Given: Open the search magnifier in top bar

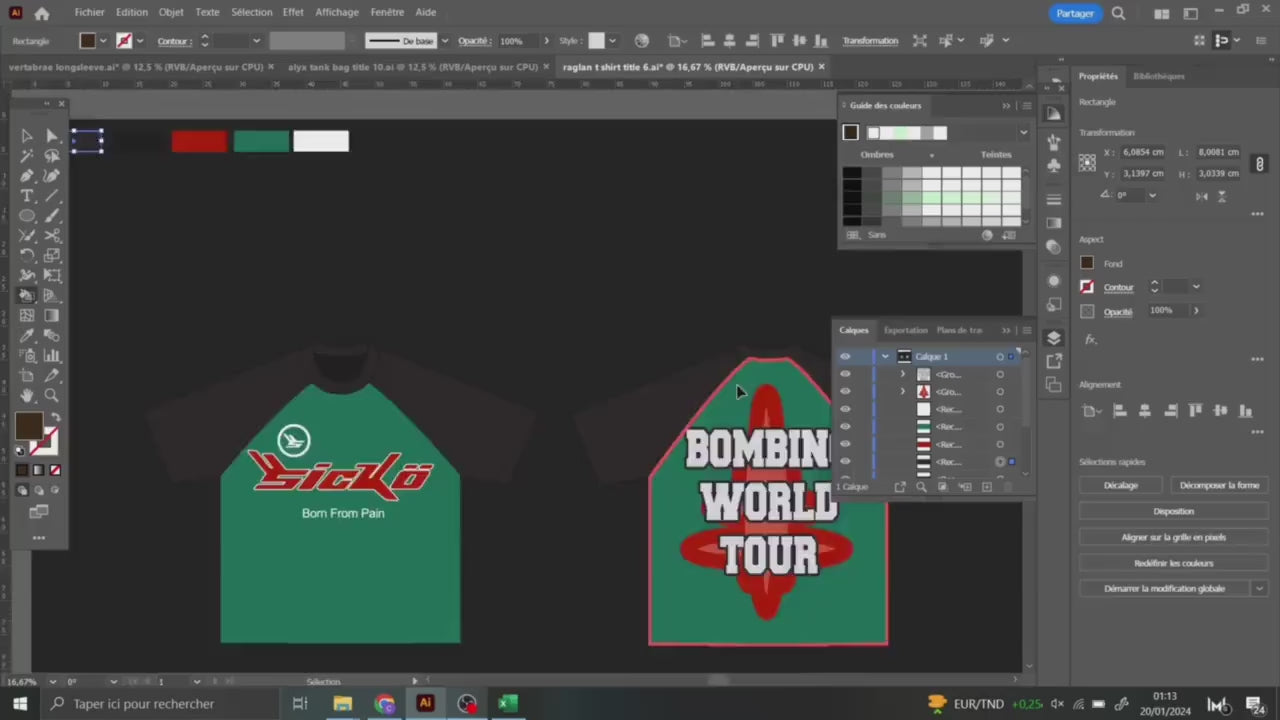Looking at the screenshot, I should 1119,13.
